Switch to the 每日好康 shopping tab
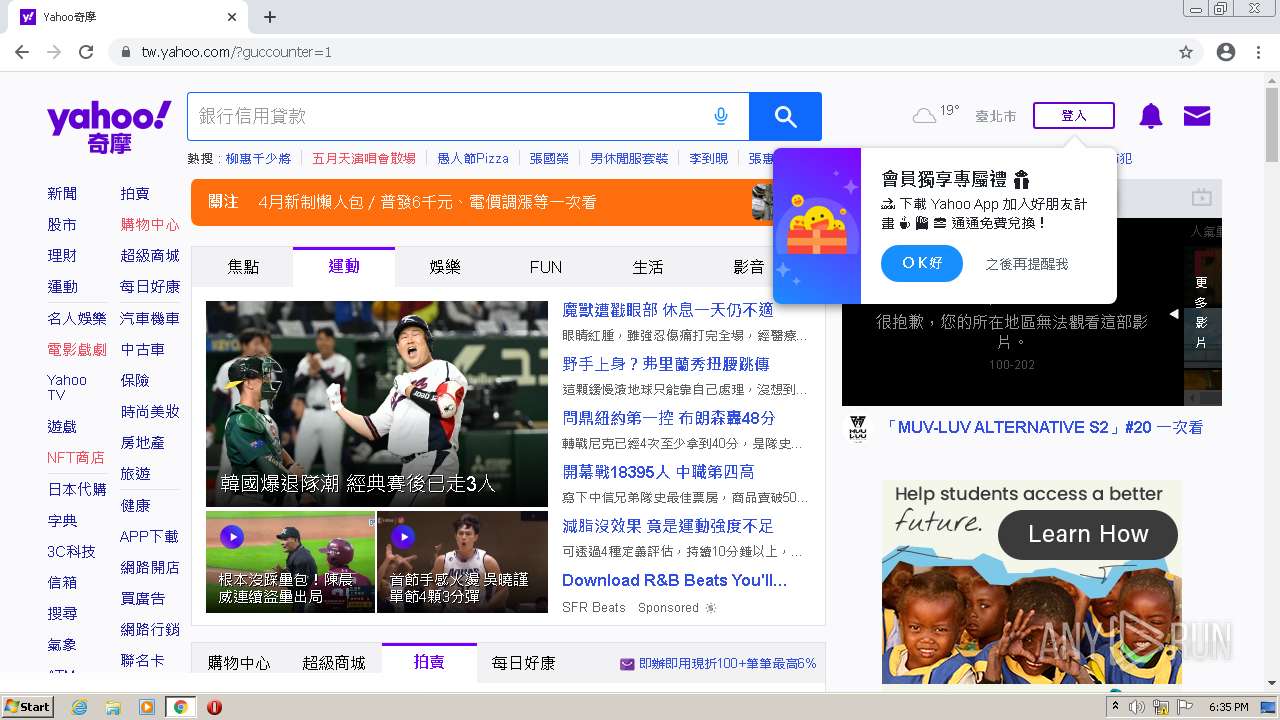Image resolution: width=1280 pixels, height=720 pixels. [x=524, y=663]
